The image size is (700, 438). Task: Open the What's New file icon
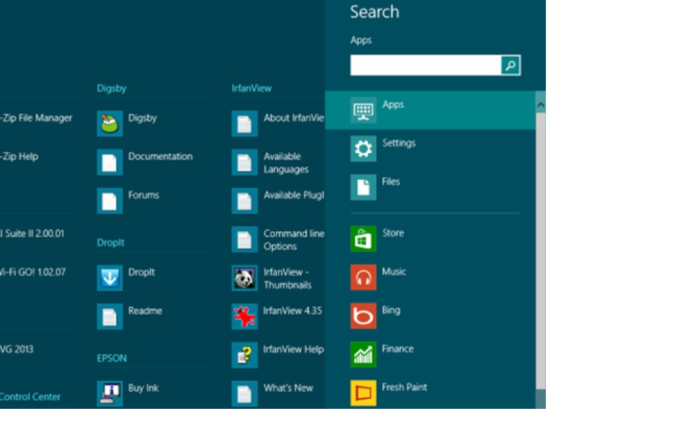coord(245,393)
